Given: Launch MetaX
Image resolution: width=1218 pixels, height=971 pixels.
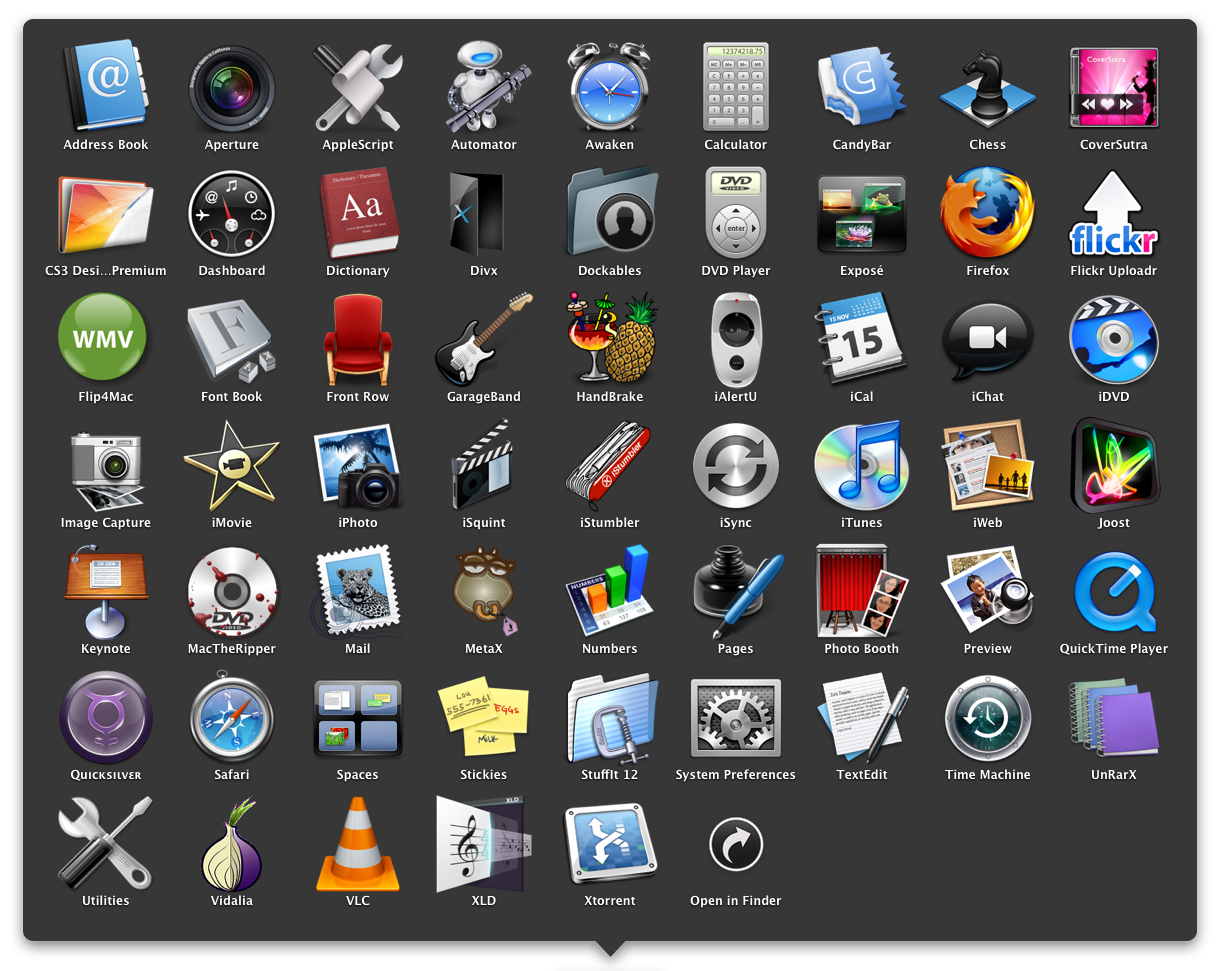Looking at the screenshot, I should [484, 591].
